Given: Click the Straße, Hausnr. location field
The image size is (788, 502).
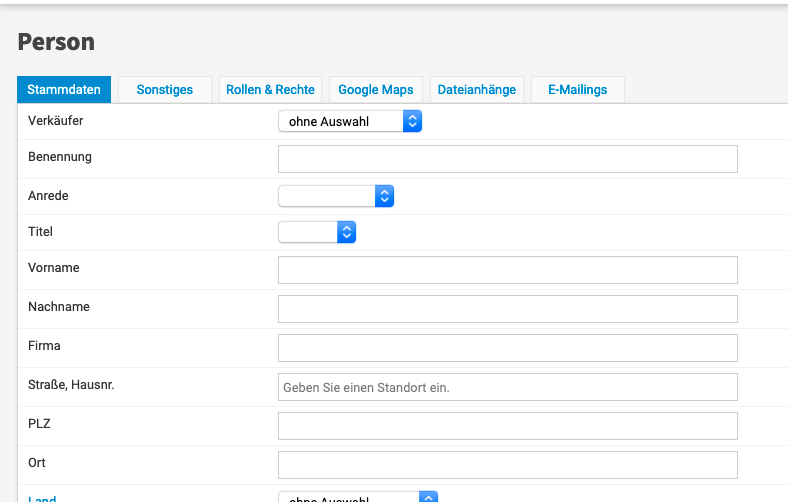Looking at the screenshot, I should point(507,387).
